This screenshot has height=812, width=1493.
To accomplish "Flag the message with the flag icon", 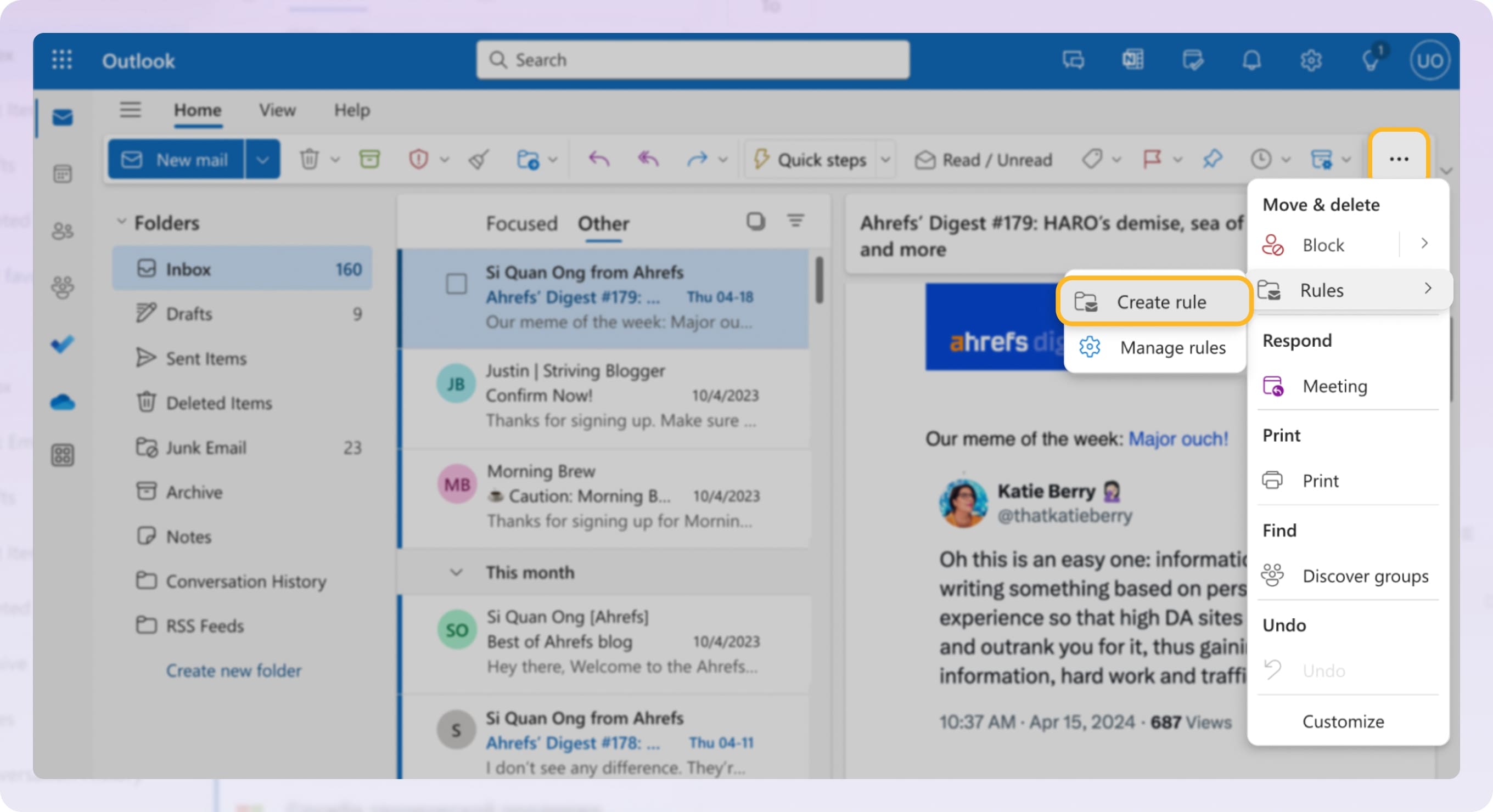I will (1152, 159).
